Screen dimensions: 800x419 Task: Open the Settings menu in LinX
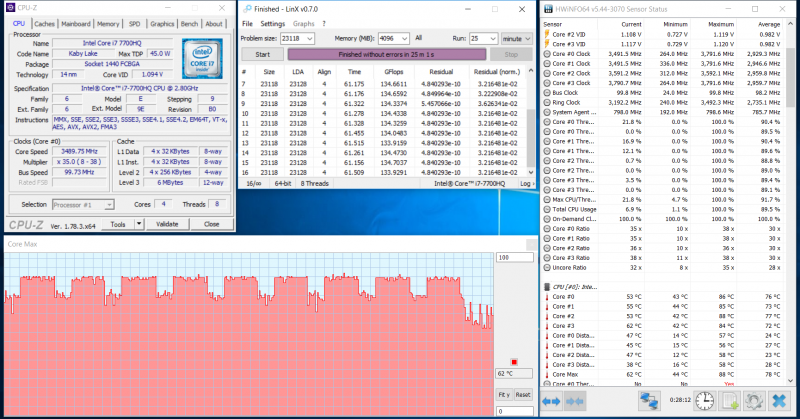coord(272,23)
